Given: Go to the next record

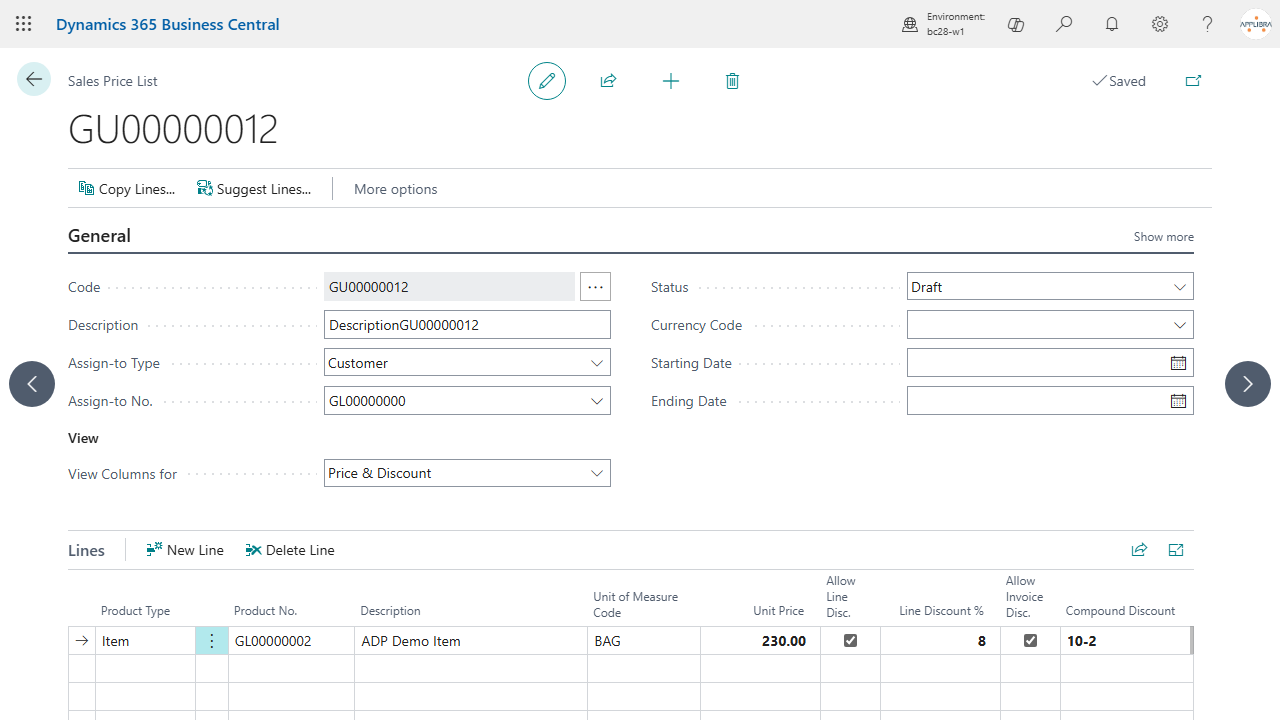Looking at the screenshot, I should point(1248,384).
